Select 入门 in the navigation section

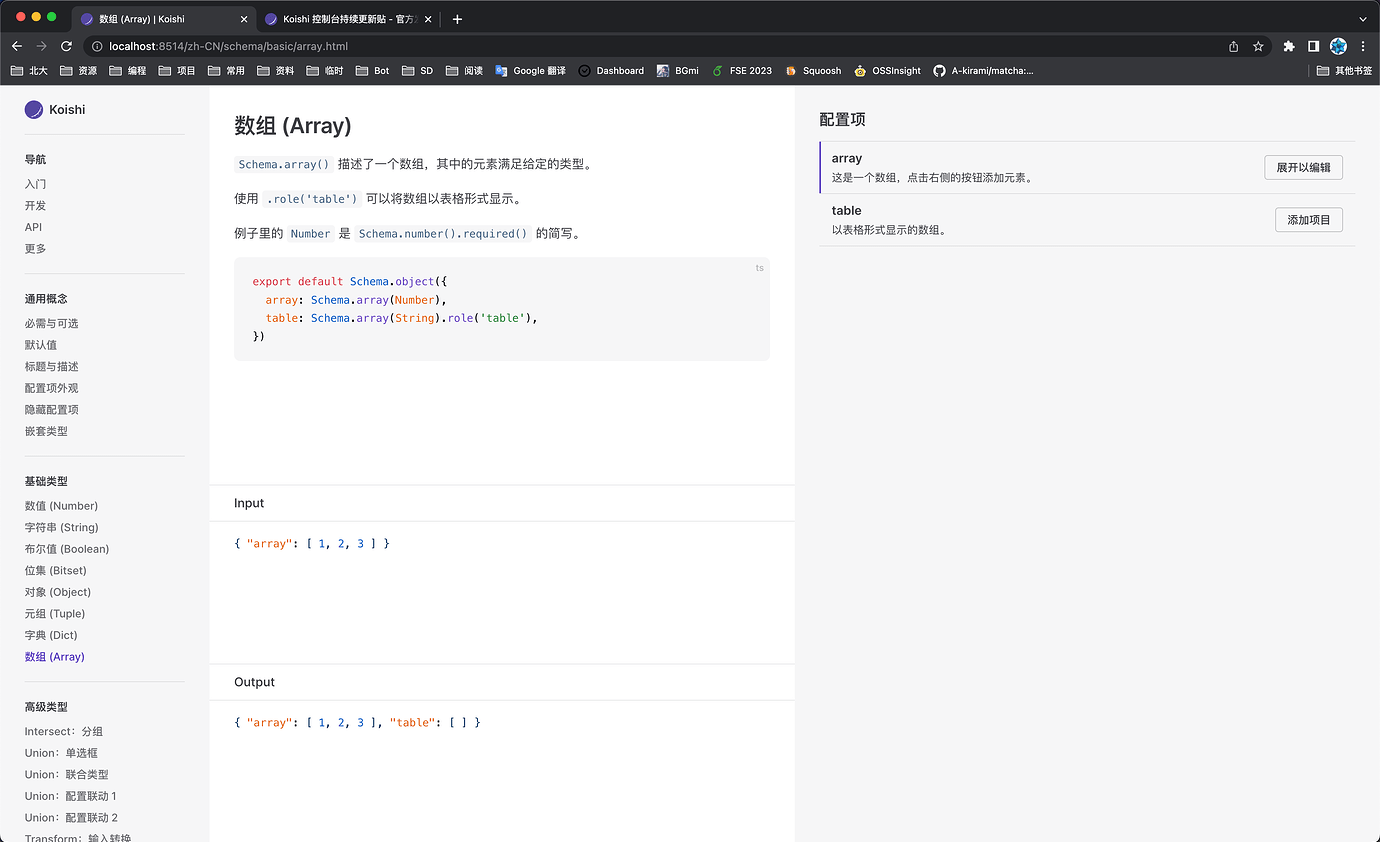pyautogui.click(x=35, y=184)
